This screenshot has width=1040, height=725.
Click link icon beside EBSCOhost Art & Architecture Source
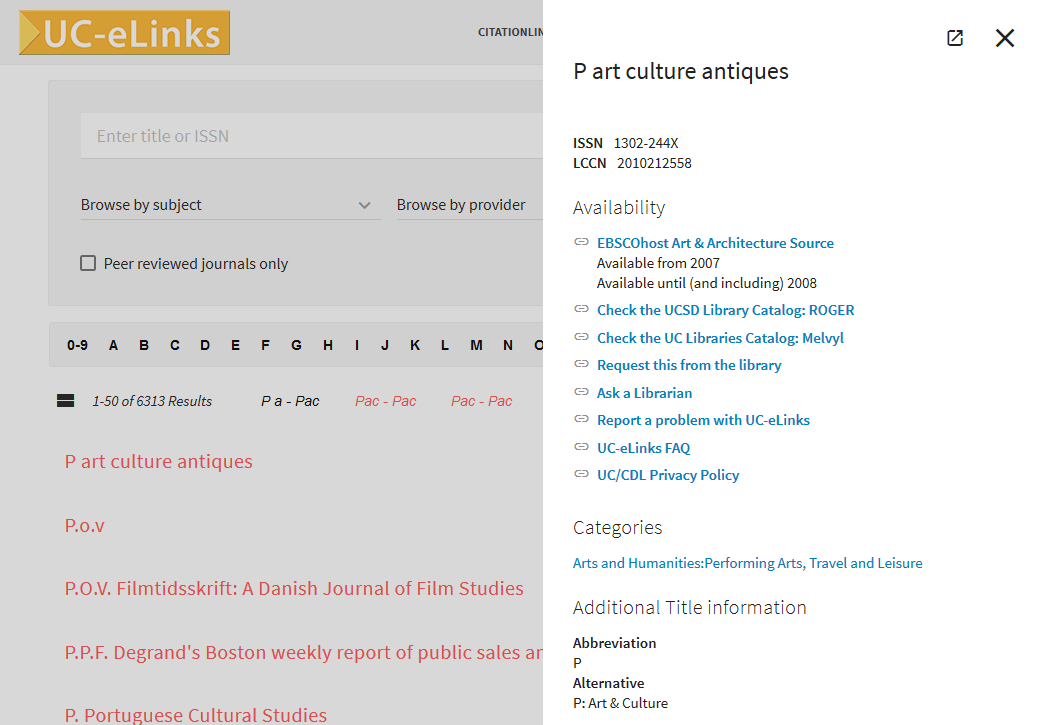coord(582,242)
